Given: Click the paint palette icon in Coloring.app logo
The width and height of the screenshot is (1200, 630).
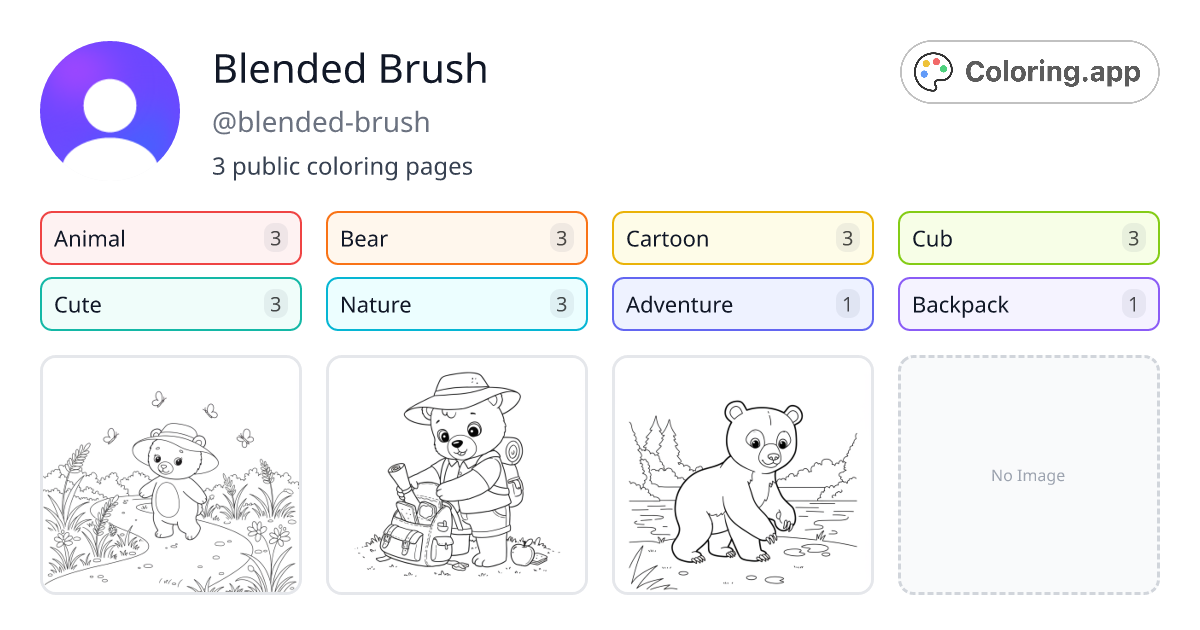Looking at the screenshot, I should 934,71.
